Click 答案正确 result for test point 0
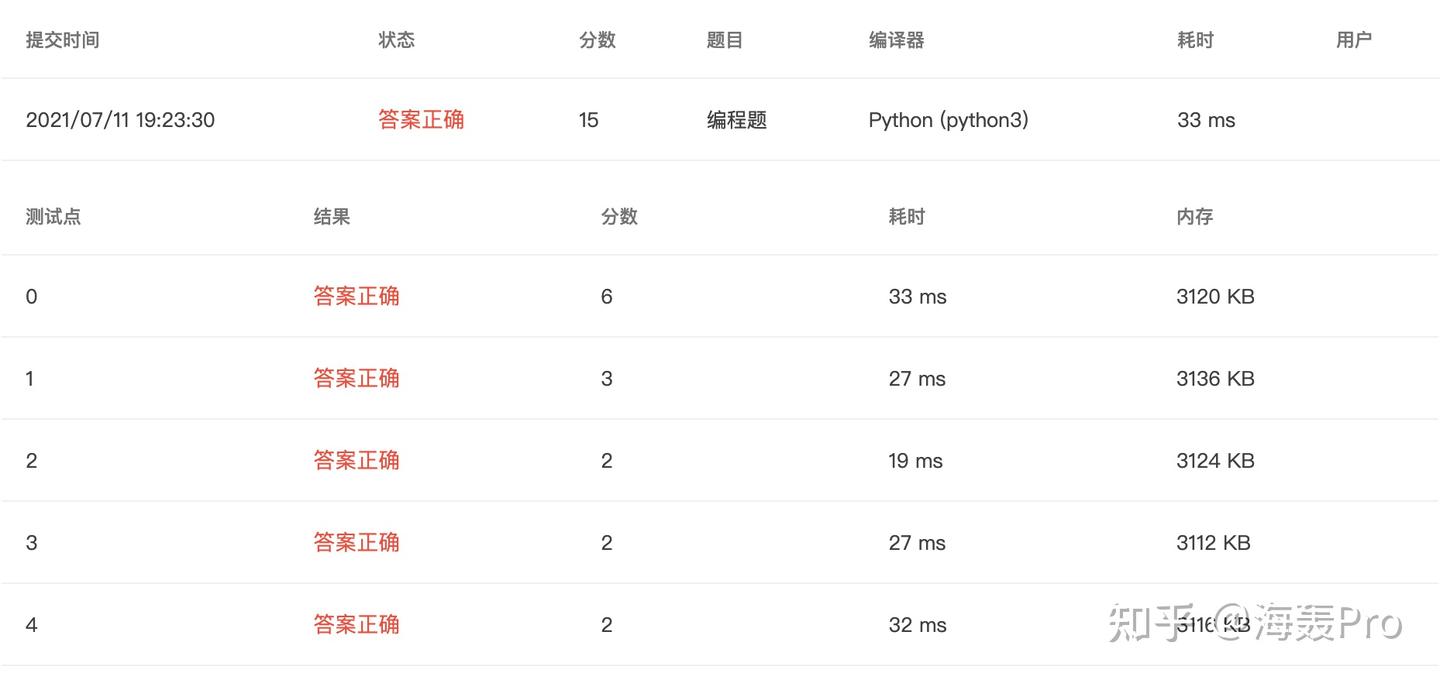Viewport: 1440px width, 680px height. pyautogui.click(x=356, y=296)
